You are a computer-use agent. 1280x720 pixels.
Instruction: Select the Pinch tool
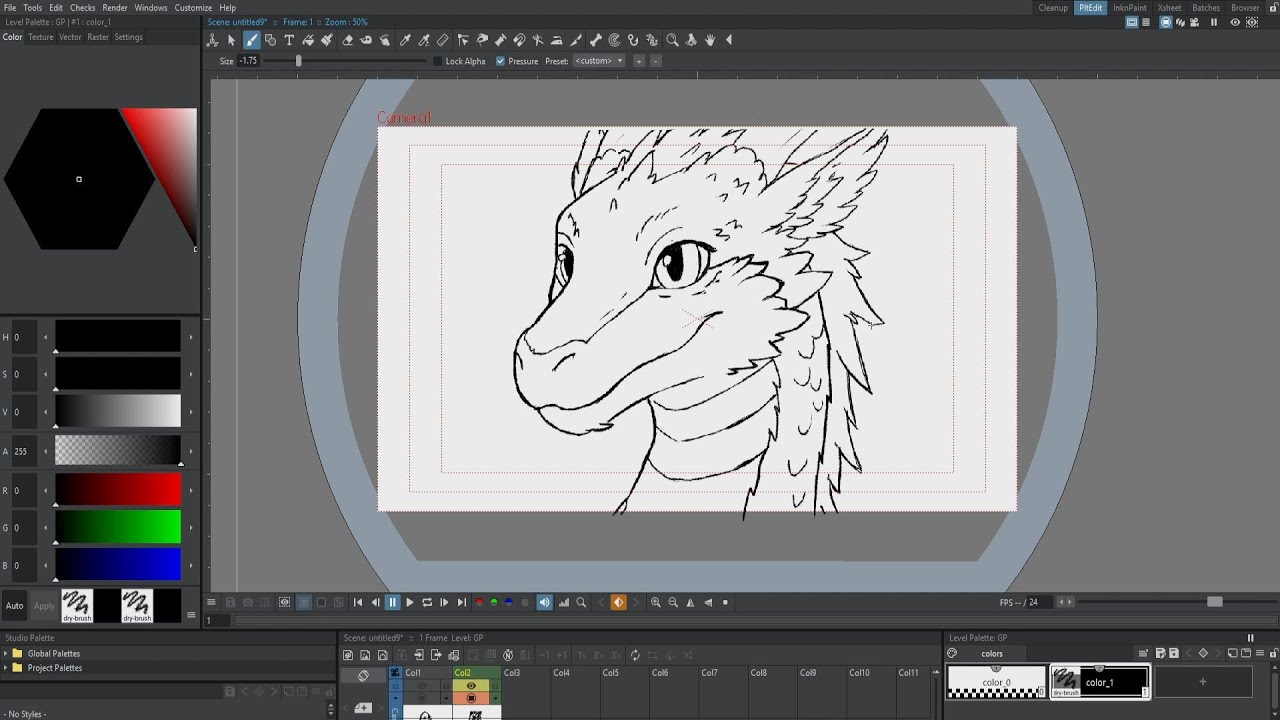click(482, 40)
